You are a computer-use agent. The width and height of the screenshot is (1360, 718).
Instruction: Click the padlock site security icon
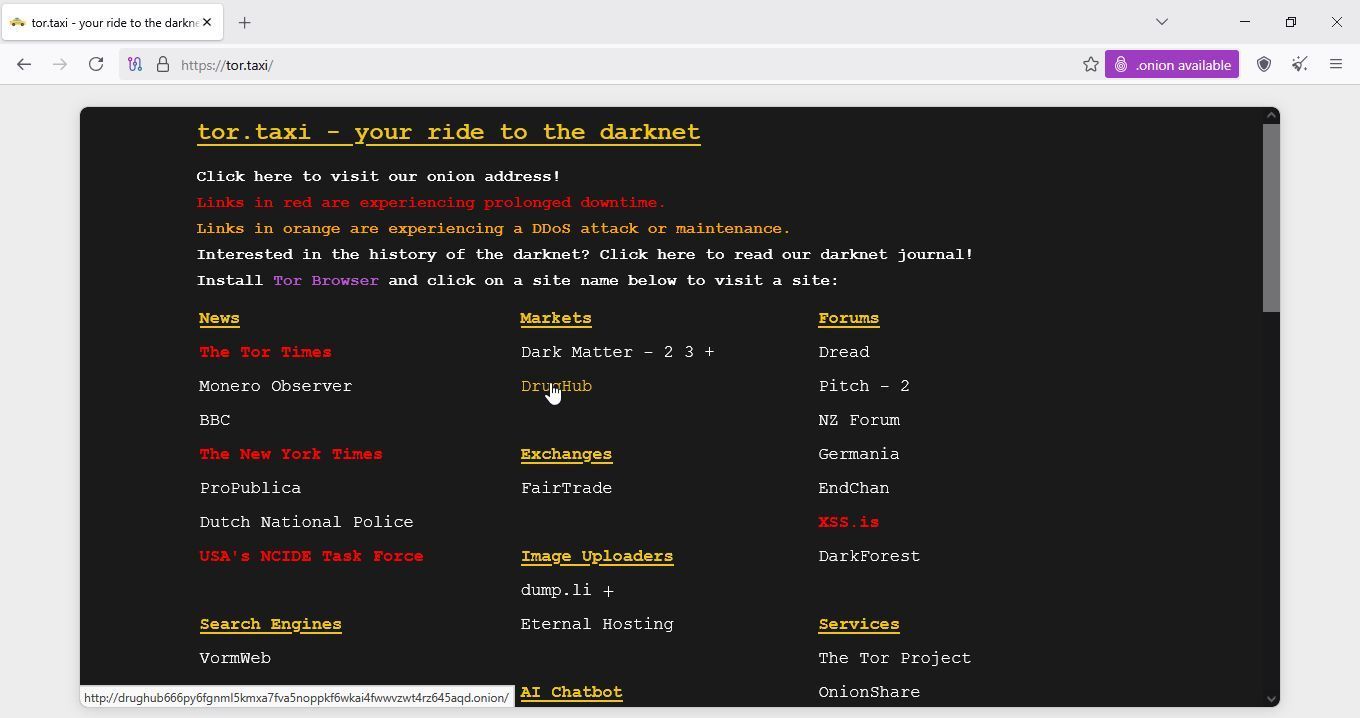pyautogui.click(x=163, y=65)
